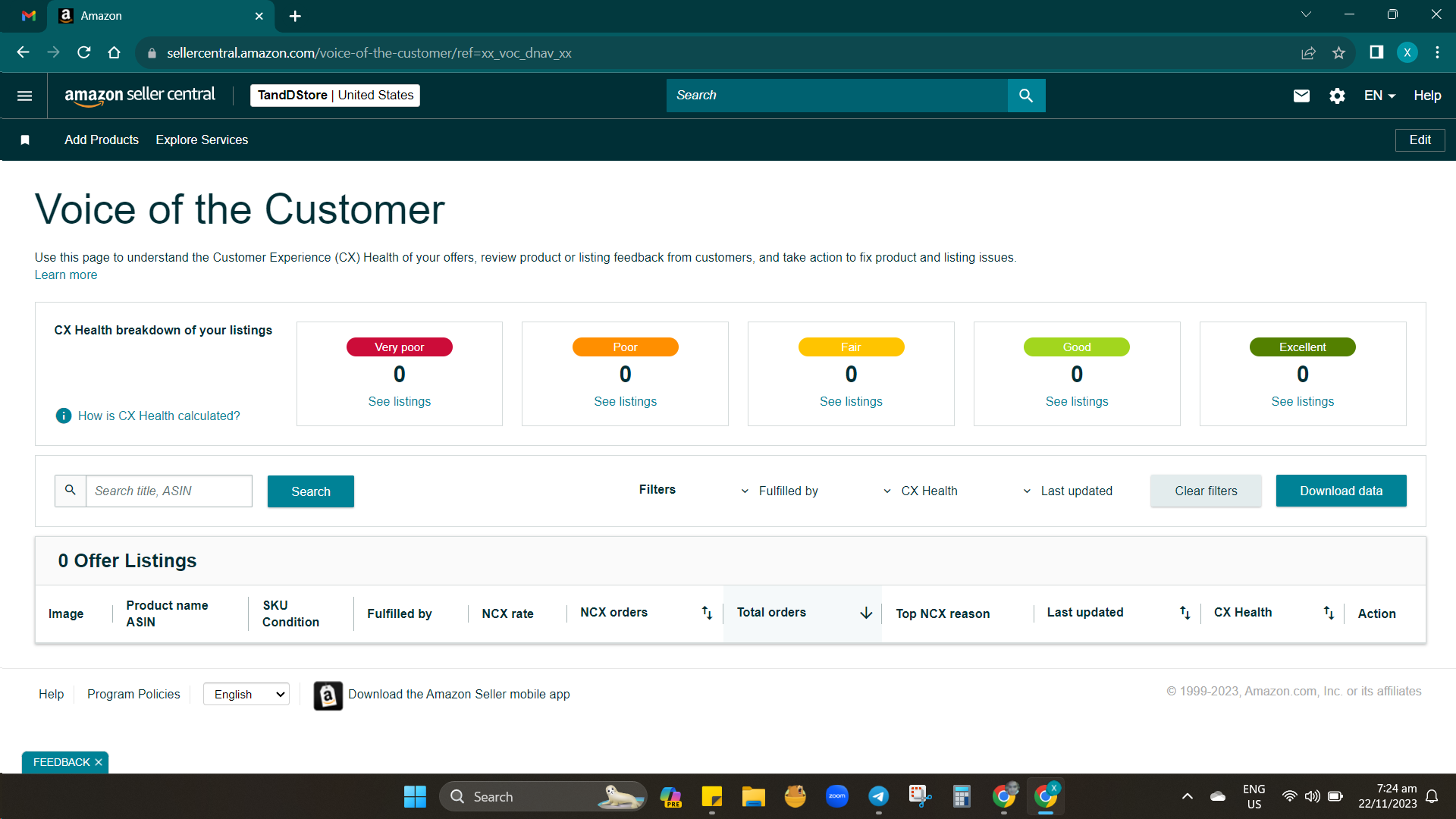Open the Learn more link
Viewport: 1456px width, 819px height.
(x=66, y=275)
